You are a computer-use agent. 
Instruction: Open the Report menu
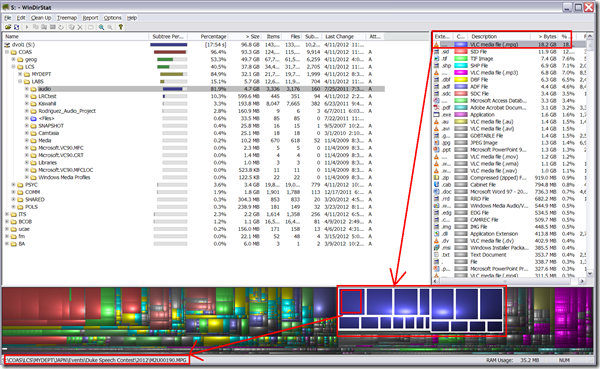pyautogui.click(x=90, y=18)
